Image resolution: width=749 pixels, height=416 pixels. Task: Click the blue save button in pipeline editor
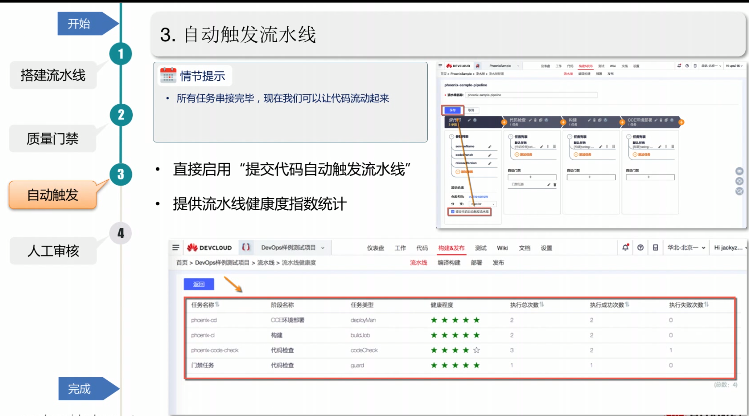tap(453, 110)
